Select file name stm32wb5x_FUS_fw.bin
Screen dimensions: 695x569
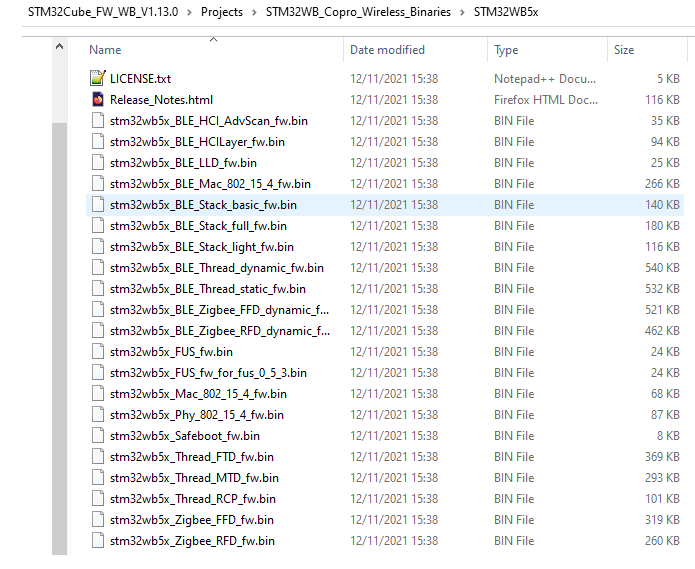tap(171, 352)
